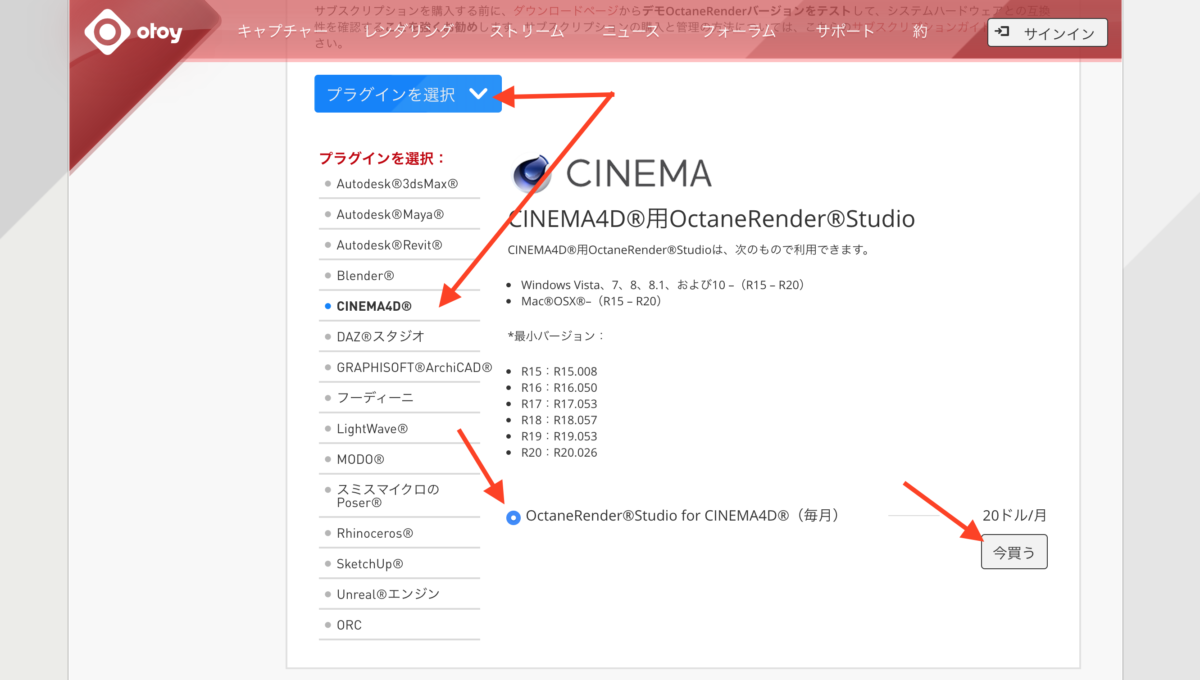
Task: Click the R15：R15.008 version line
Action: pos(559,371)
